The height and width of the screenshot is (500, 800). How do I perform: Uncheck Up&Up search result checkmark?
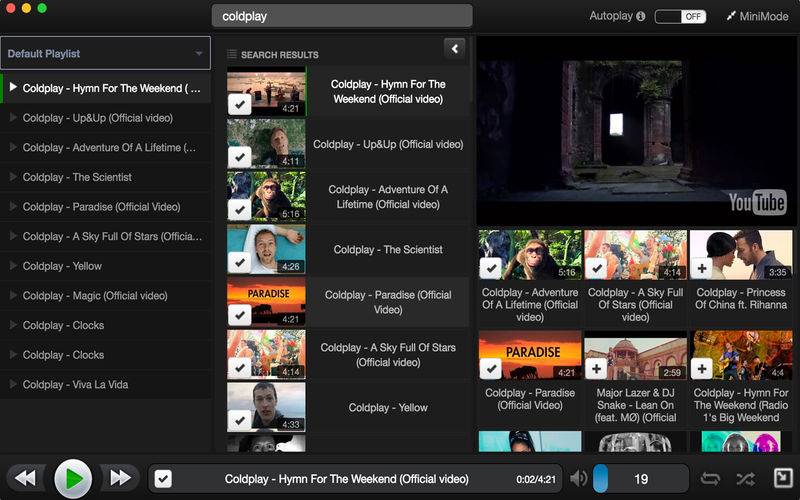239,157
